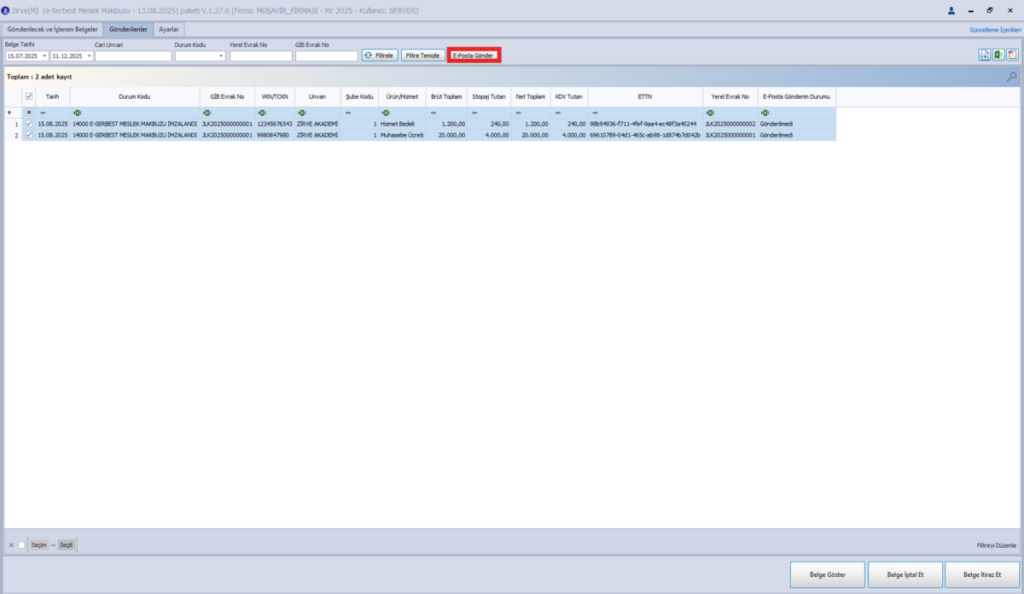The height and width of the screenshot is (594, 1024).
Task: Click the equals operator under Brüt Toplam
Action: [433, 113]
